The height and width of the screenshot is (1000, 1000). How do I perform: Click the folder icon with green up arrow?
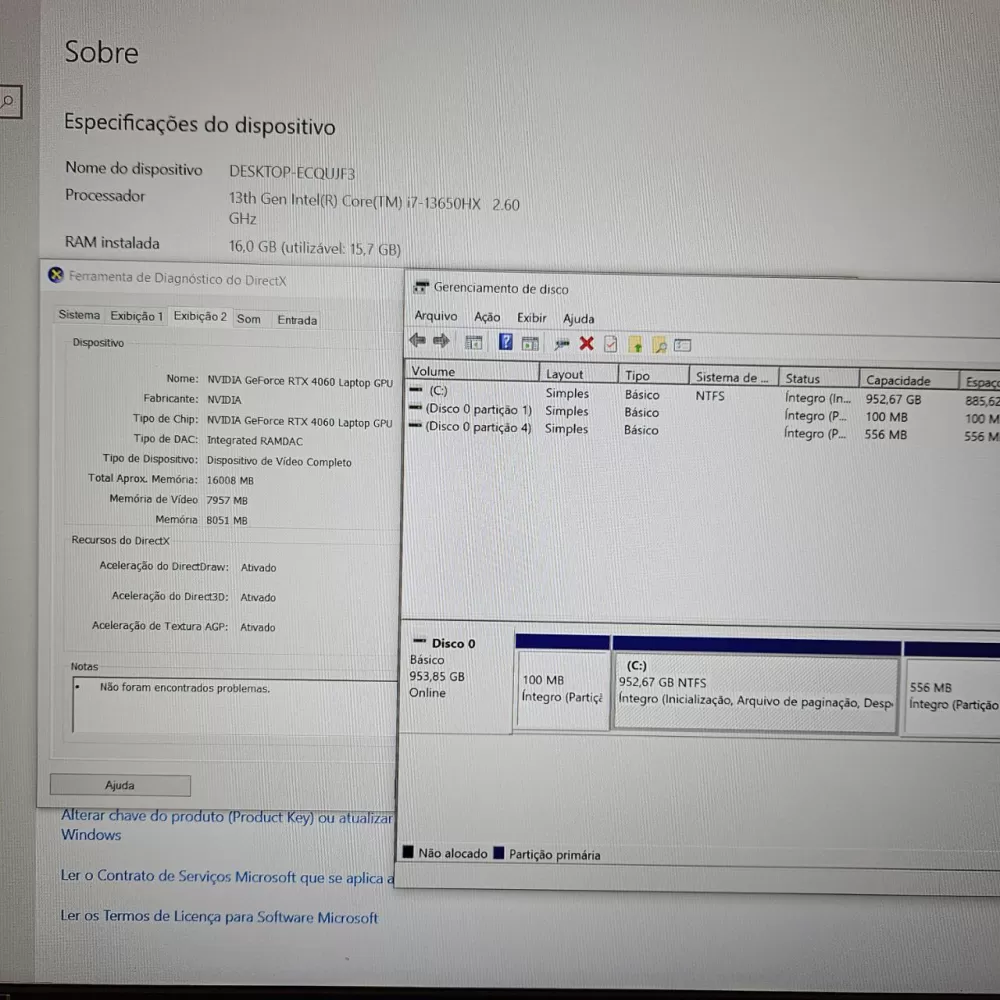tap(635, 345)
